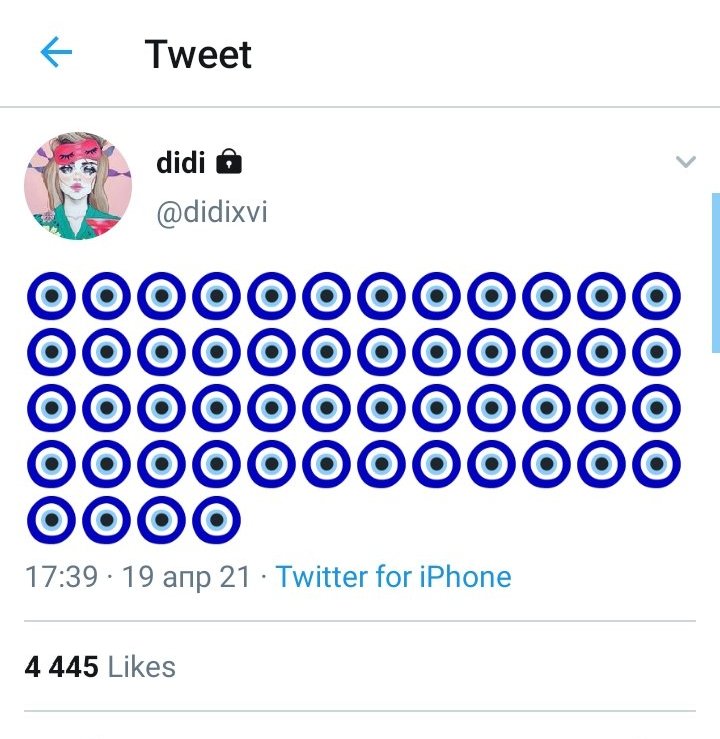Viewport: 720px width, 739px height.
Task: Click the blue scrollbar on right edge
Action: tap(715, 272)
